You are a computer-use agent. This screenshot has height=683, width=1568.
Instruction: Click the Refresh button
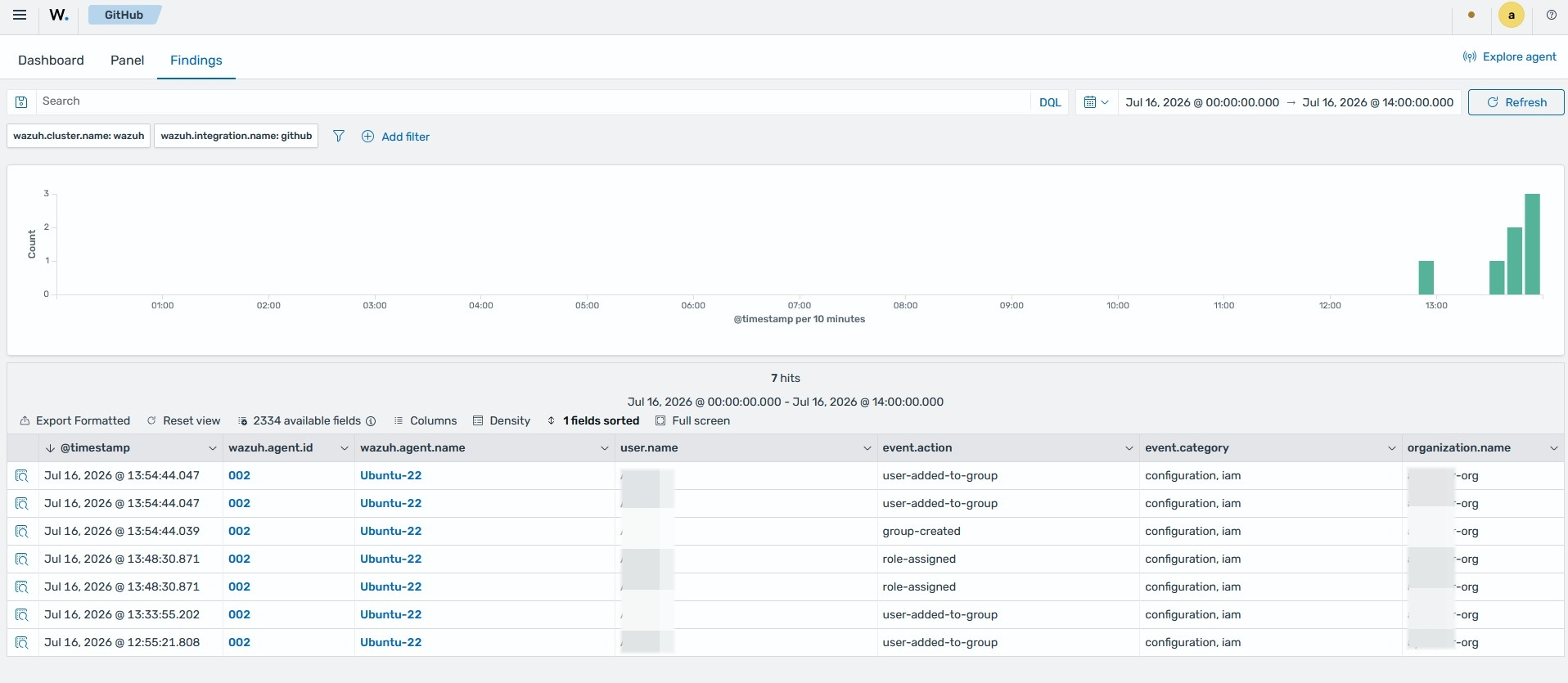1516,102
